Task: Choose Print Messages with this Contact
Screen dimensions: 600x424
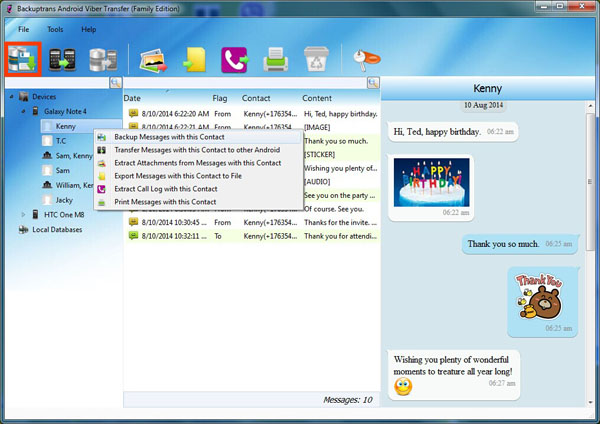Action: coord(198,202)
